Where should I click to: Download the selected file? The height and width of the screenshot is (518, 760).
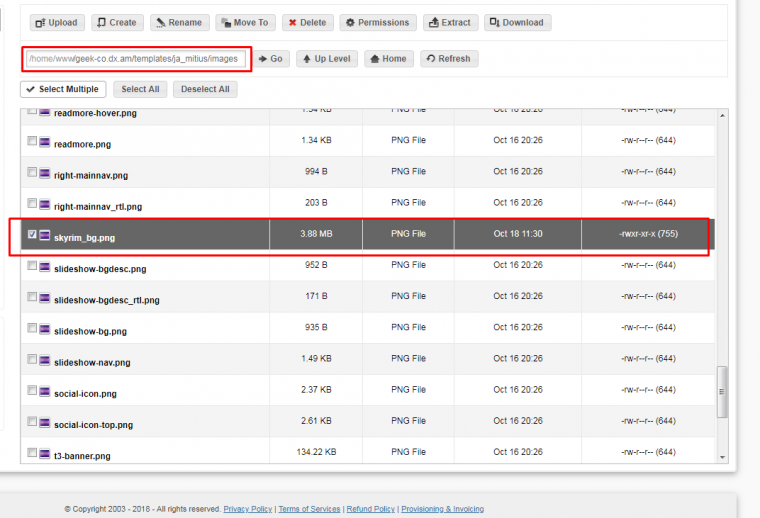tap(517, 22)
